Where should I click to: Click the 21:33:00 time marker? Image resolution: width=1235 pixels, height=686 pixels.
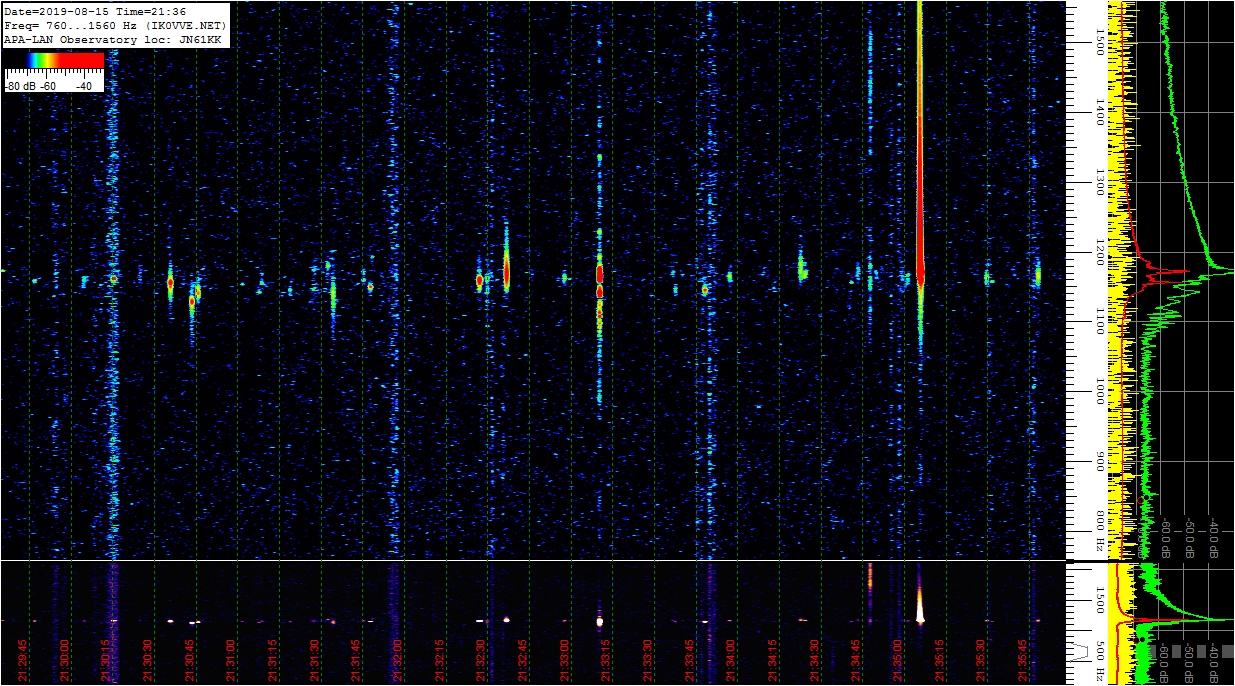566,661
